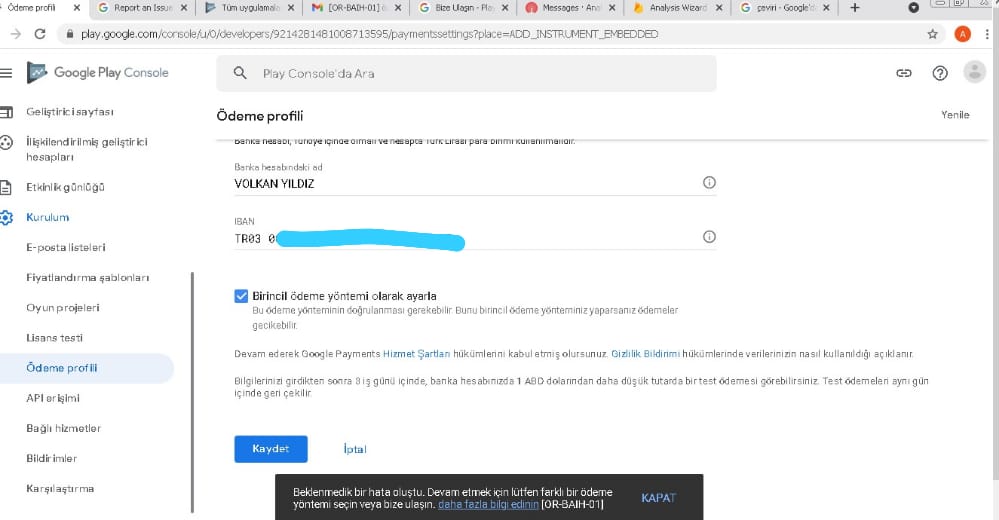Dismiss error with KAPAT
The height and width of the screenshot is (520, 999).
coord(658,498)
